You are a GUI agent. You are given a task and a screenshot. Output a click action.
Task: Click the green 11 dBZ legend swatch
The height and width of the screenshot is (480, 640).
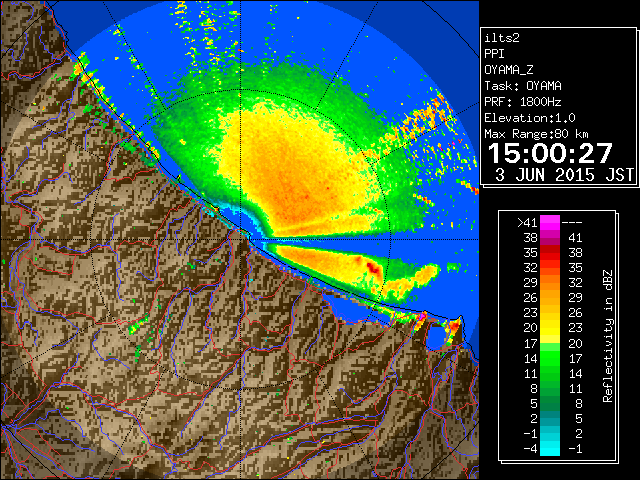550,373
